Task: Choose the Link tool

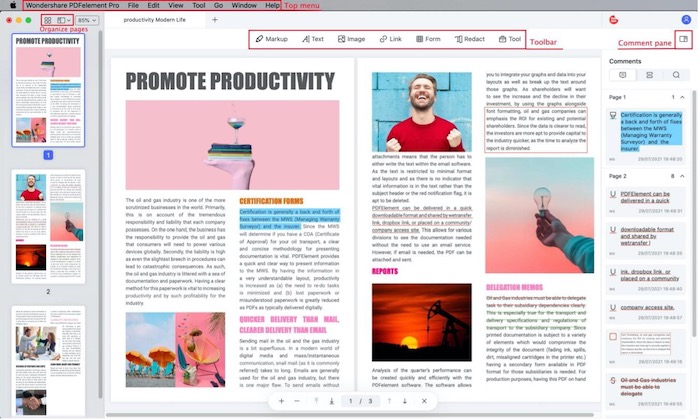Action: [389, 39]
